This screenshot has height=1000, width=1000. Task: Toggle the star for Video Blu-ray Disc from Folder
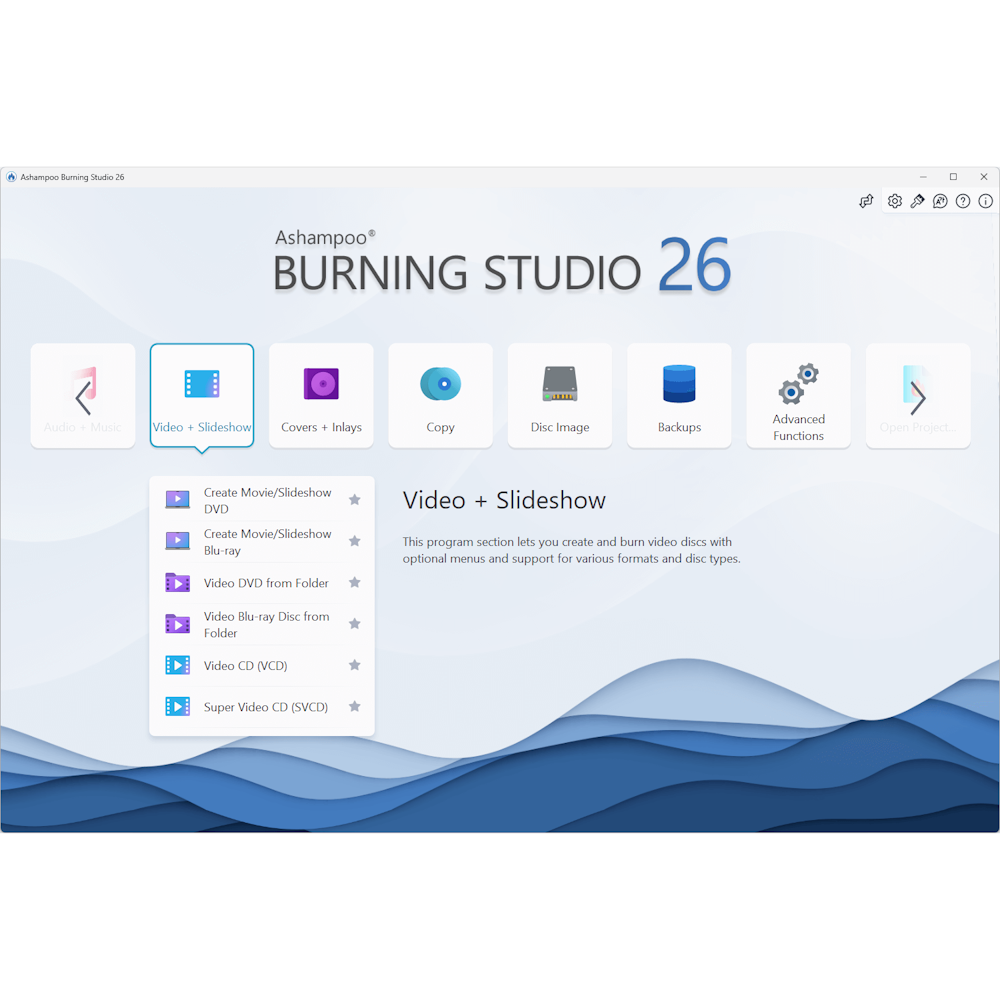tap(355, 624)
